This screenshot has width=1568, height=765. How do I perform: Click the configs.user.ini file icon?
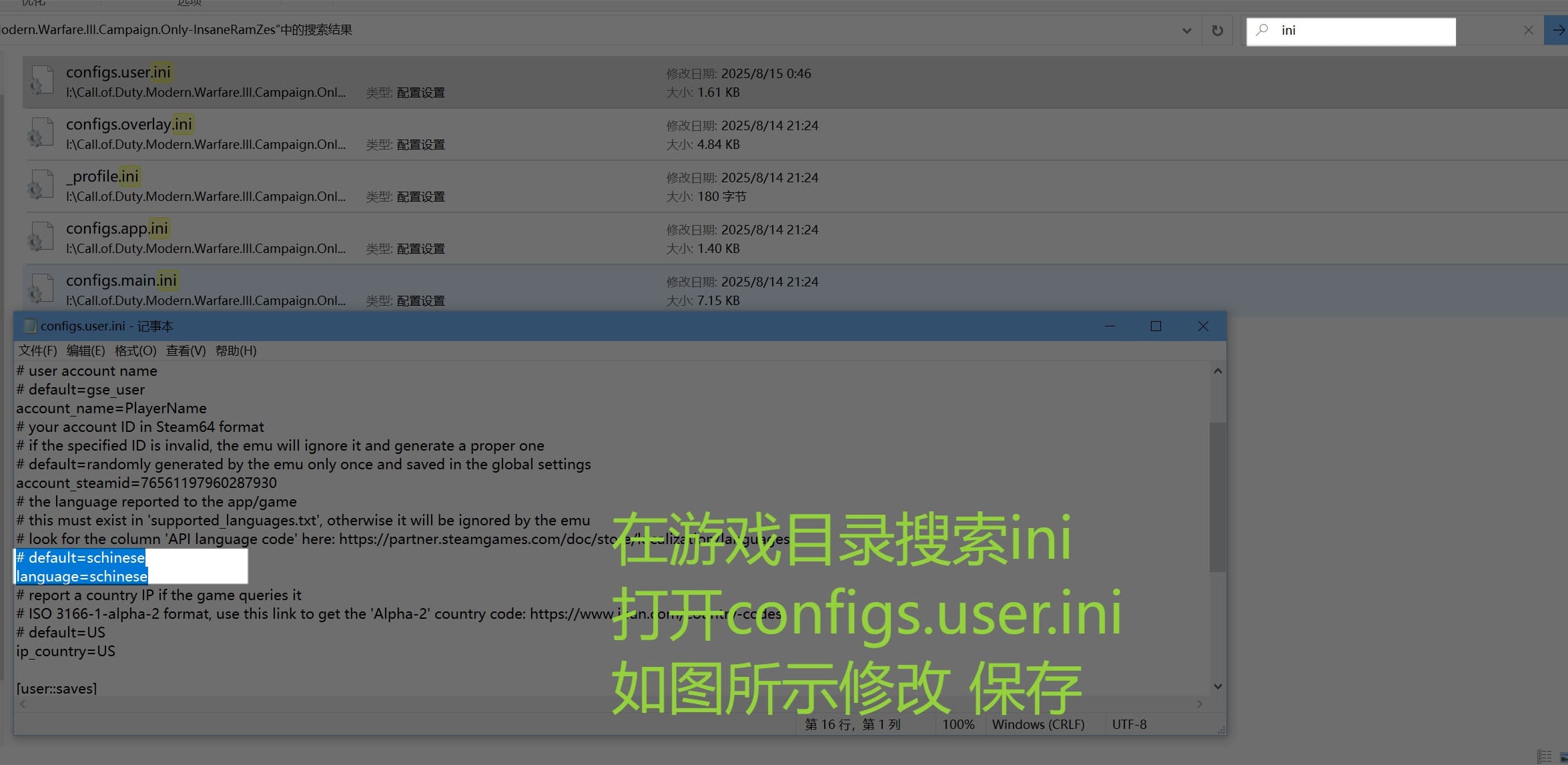tap(40, 81)
